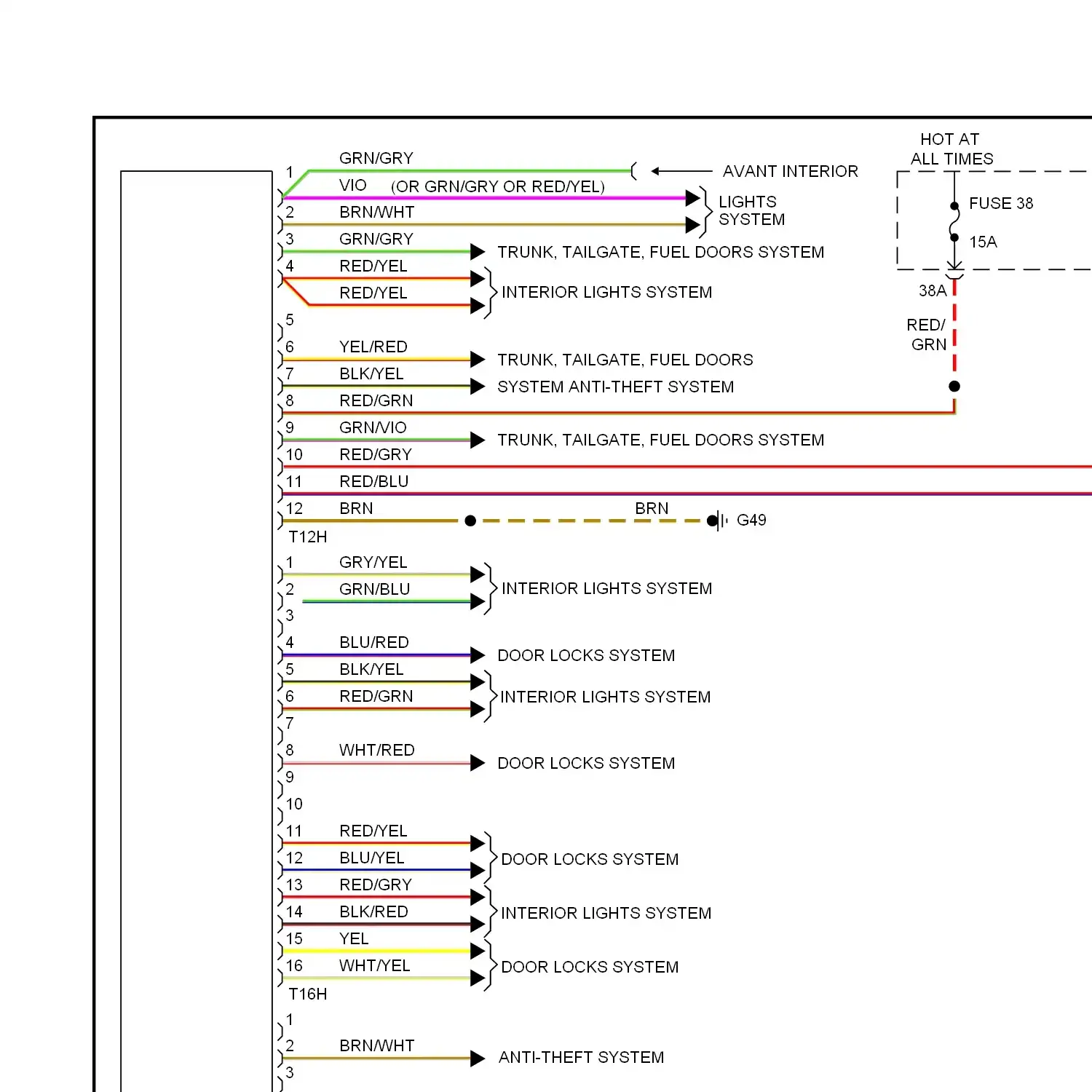Viewport: 1092px width, 1092px height.
Task: Click the WHT/RED wire label
Action: coord(377,750)
